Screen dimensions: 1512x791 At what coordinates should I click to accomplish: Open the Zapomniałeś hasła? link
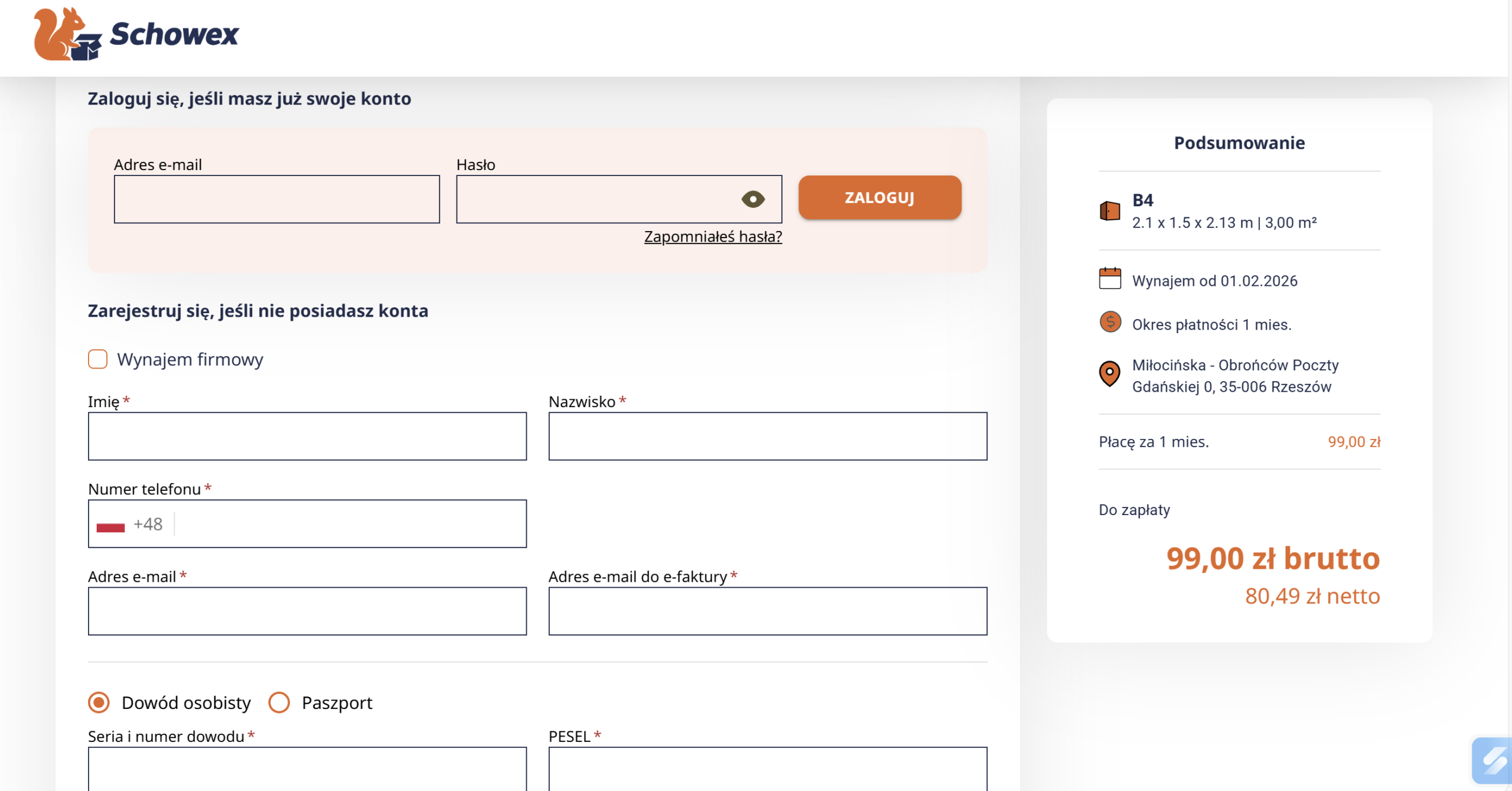712,237
